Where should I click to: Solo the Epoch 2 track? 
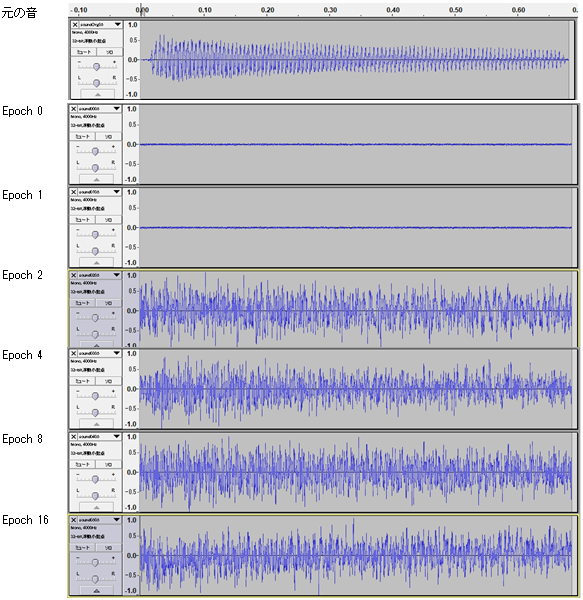[x=108, y=303]
